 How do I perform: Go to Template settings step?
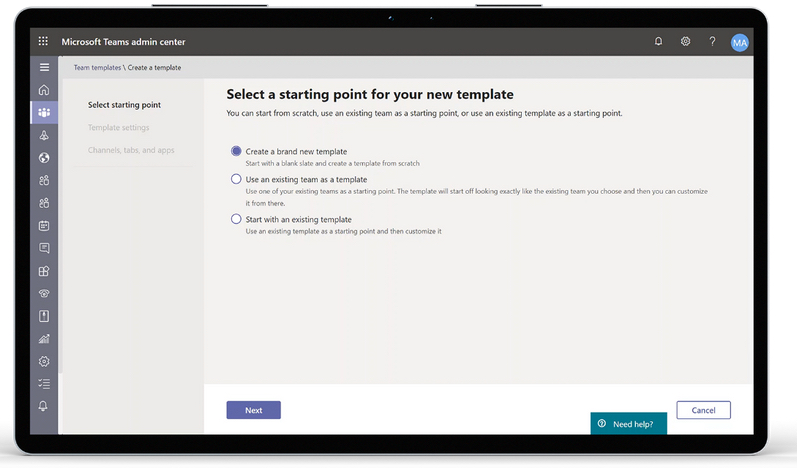[118, 128]
